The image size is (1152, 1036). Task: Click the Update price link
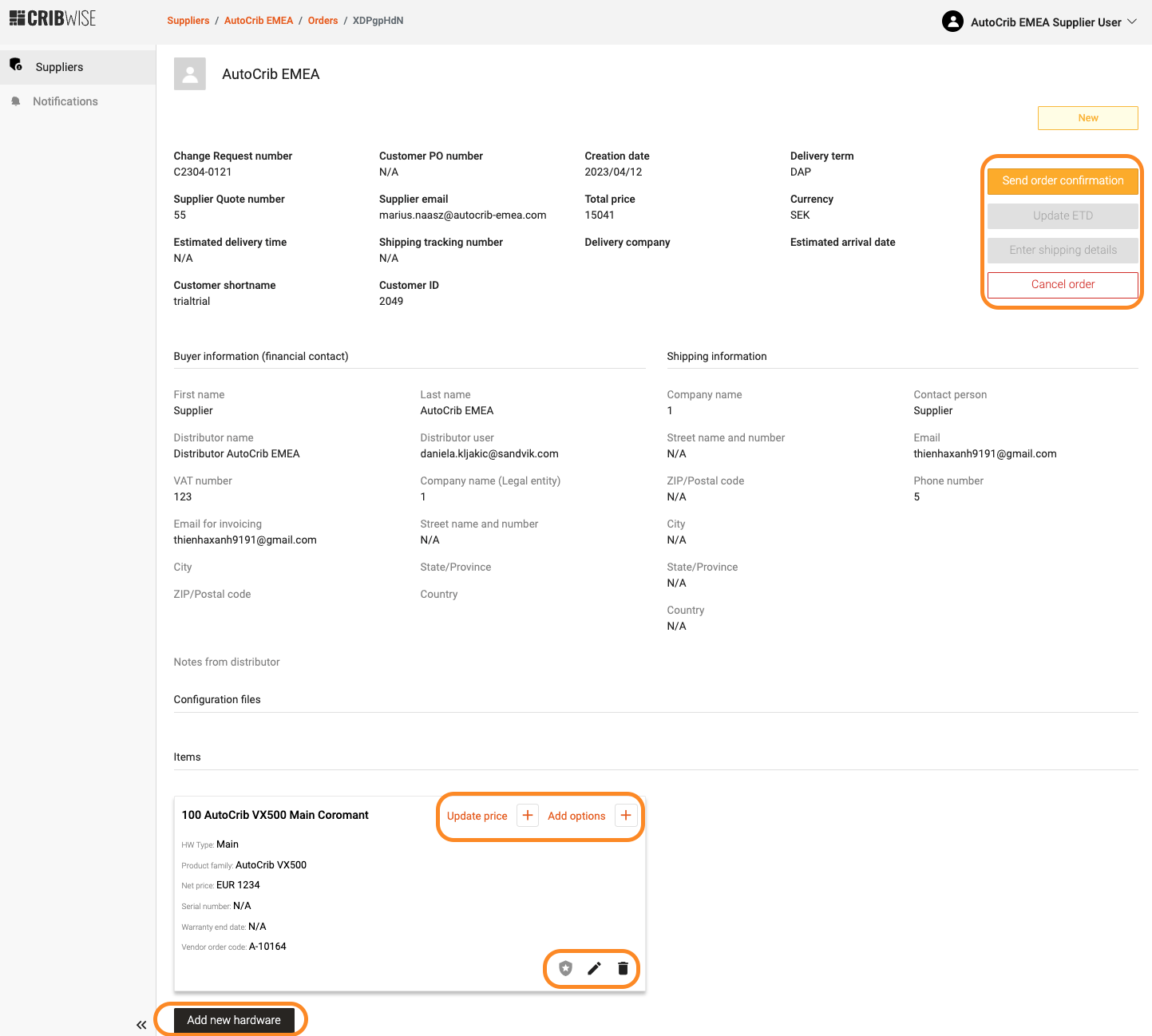(x=477, y=816)
